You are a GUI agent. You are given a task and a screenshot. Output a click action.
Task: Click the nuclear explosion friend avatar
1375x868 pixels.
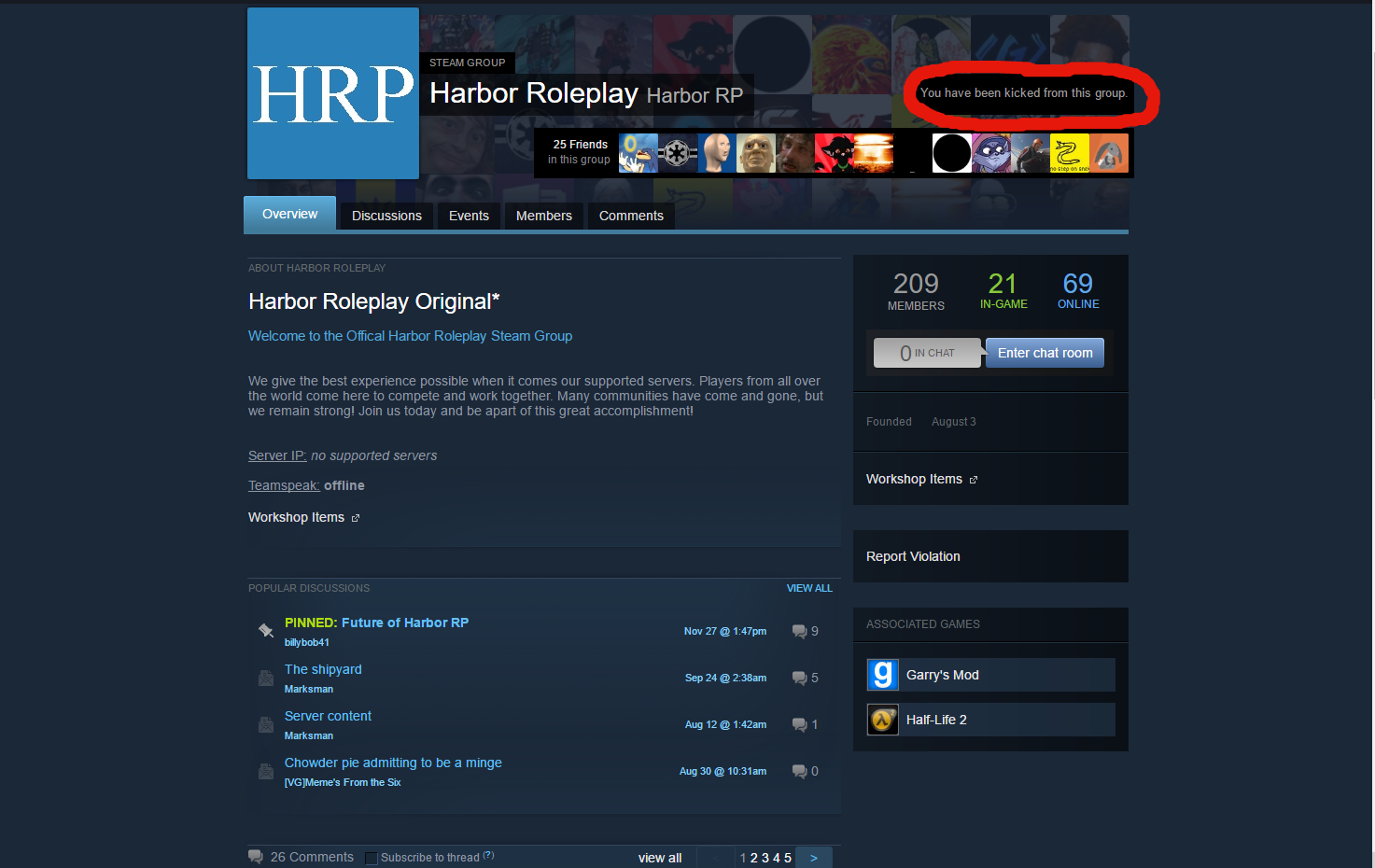[x=874, y=153]
